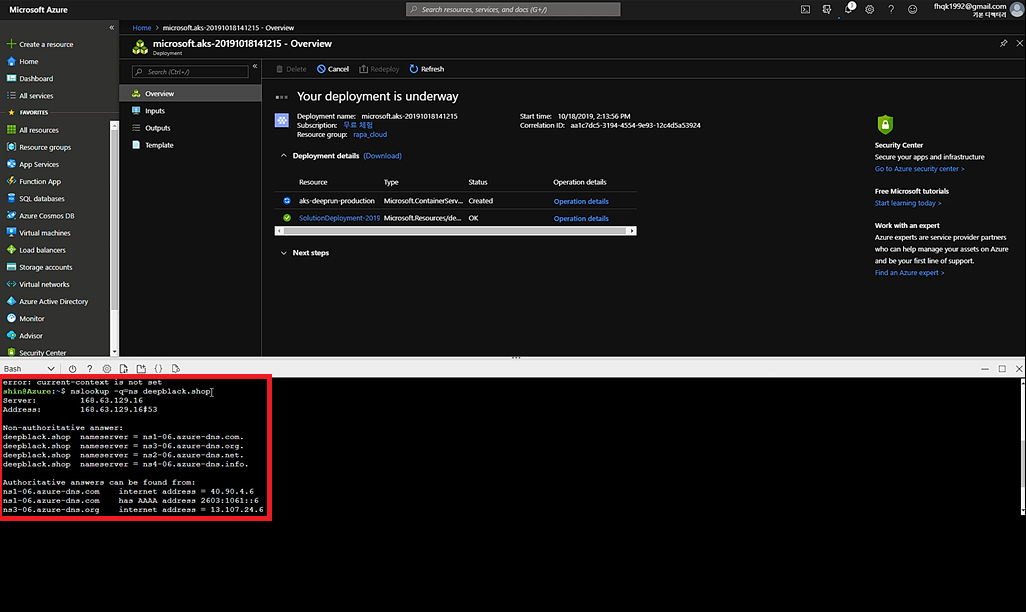Image resolution: width=1026 pixels, height=612 pixels.
Task: Open the rapa_cloud resource group link
Action: (x=370, y=134)
